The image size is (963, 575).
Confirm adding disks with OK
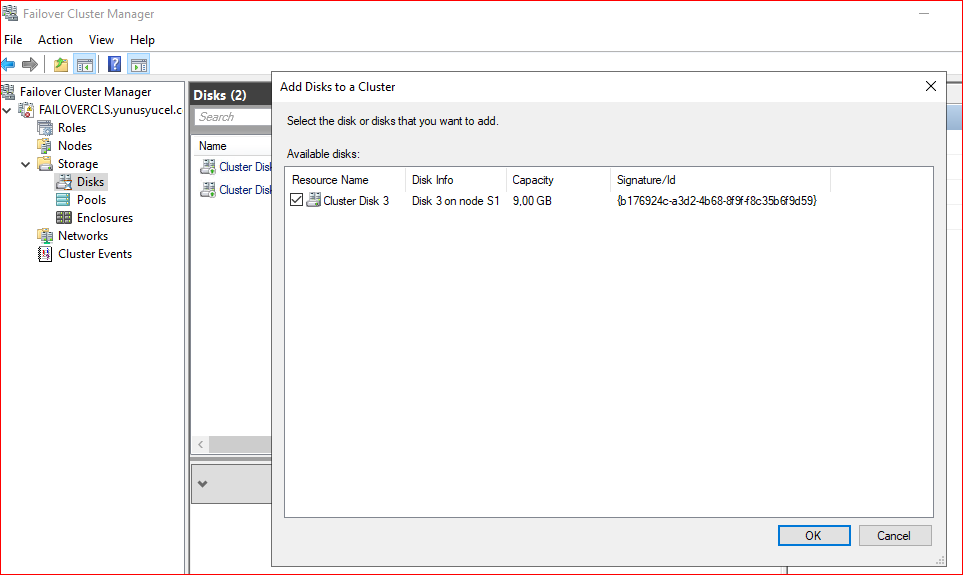[814, 536]
